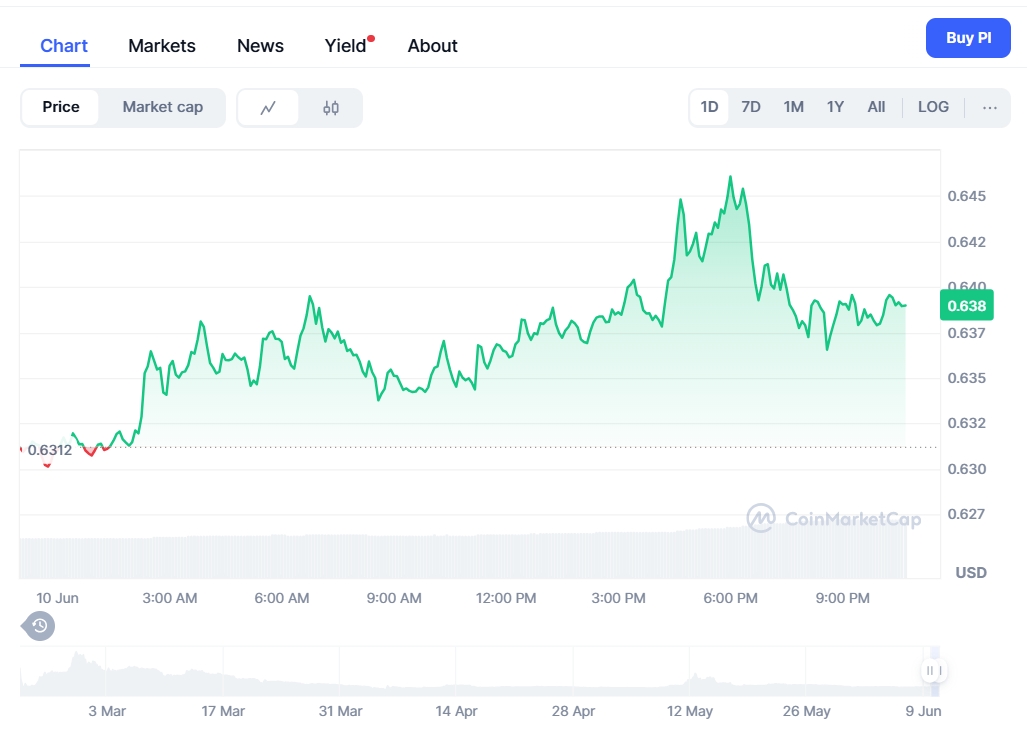The height and width of the screenshot is (746, 1027).
Task: Select the 1Y time range
Action: (x=835, y=107)
